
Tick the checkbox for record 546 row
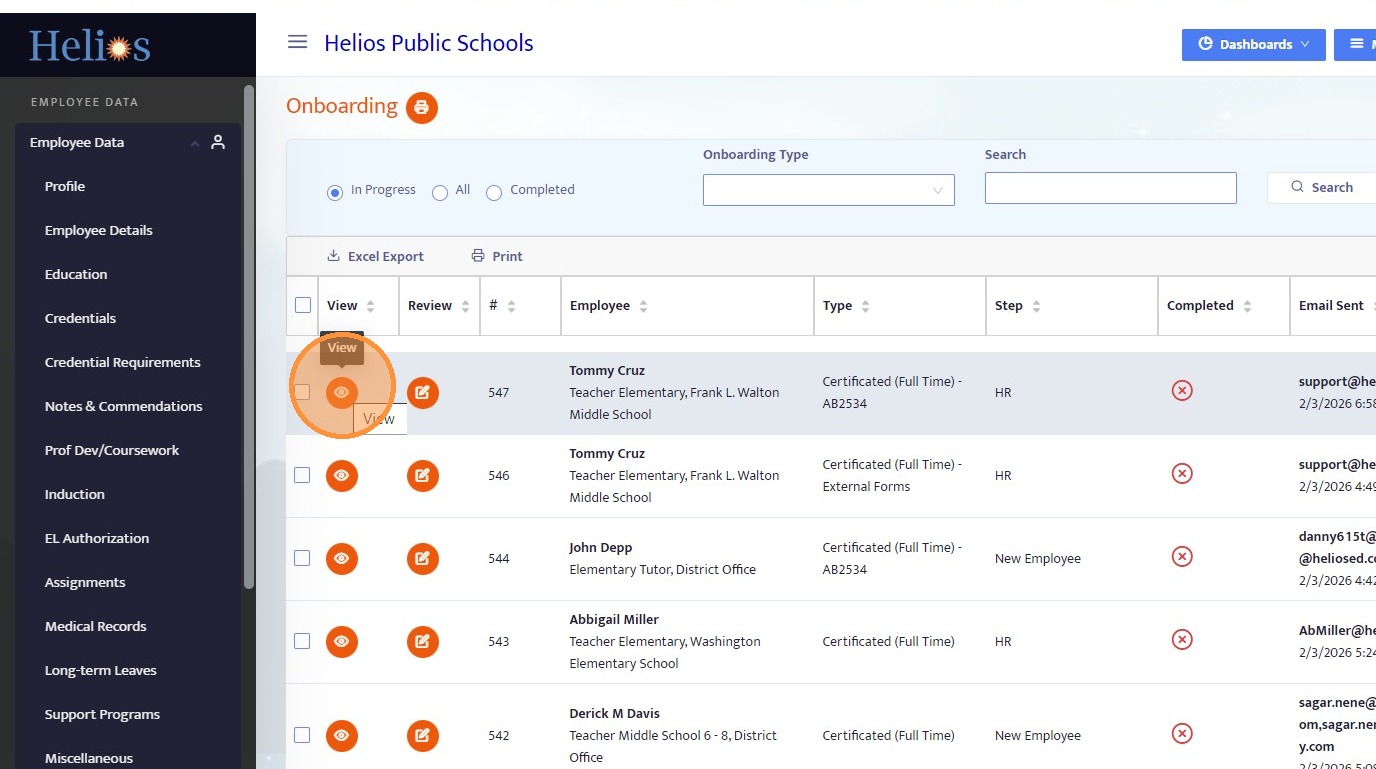click(x=302, y=476)
